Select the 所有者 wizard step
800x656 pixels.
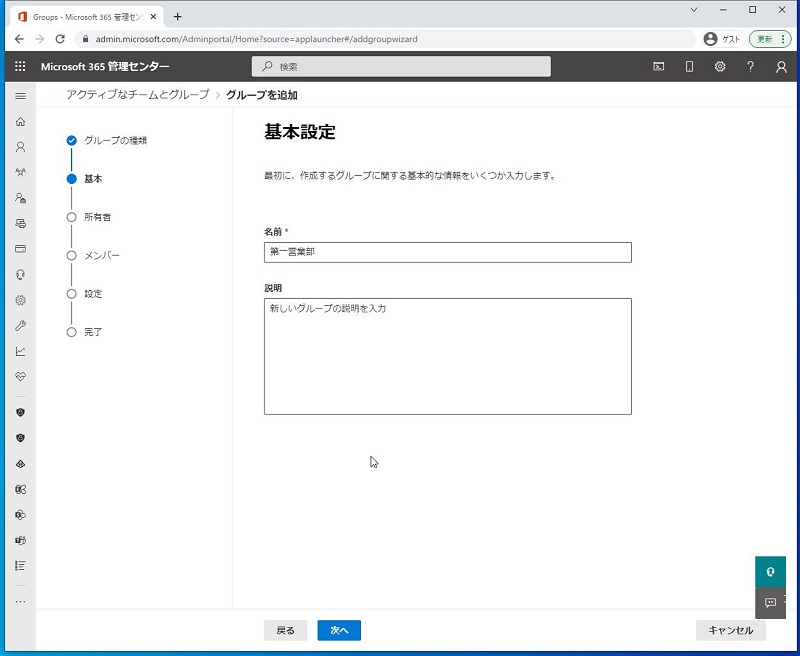coord(97,217)
